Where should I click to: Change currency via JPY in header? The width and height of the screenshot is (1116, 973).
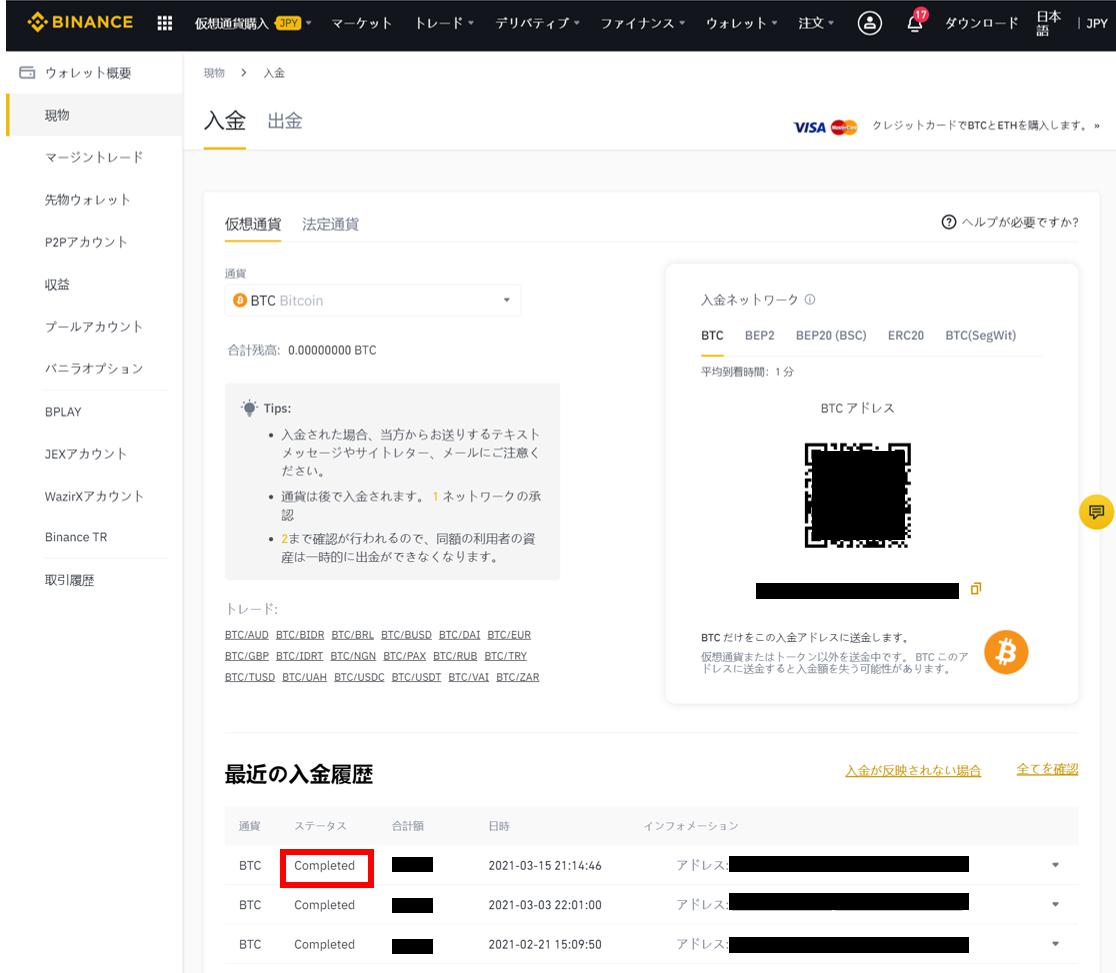tap(1097, 23)
